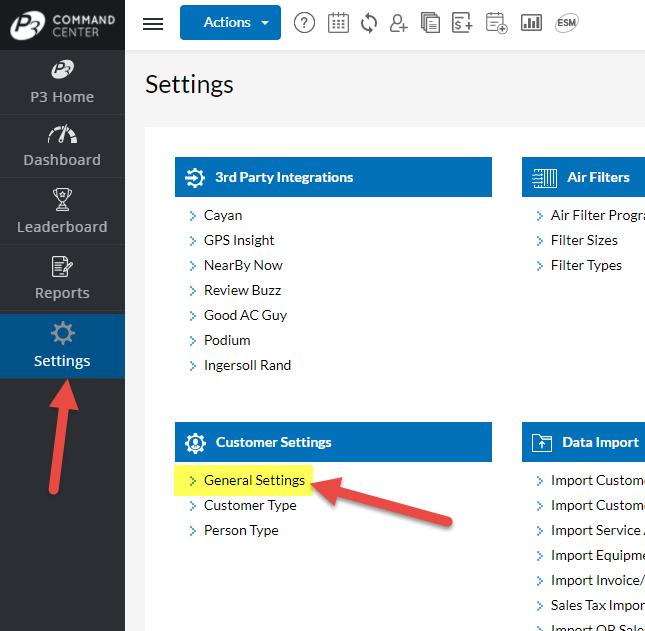Click the chevron beside Podium
The width and height of the screenshot is (645, 631).
[x=193, y=341]
